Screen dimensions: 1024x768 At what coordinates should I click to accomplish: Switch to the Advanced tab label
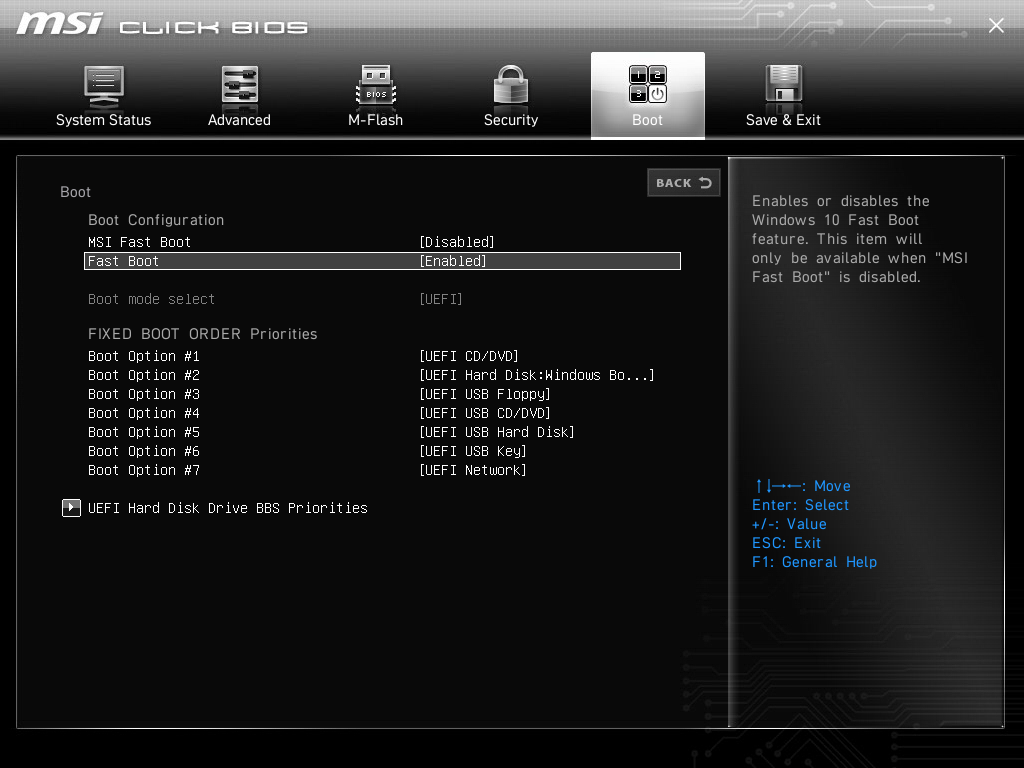coord(239,120)
